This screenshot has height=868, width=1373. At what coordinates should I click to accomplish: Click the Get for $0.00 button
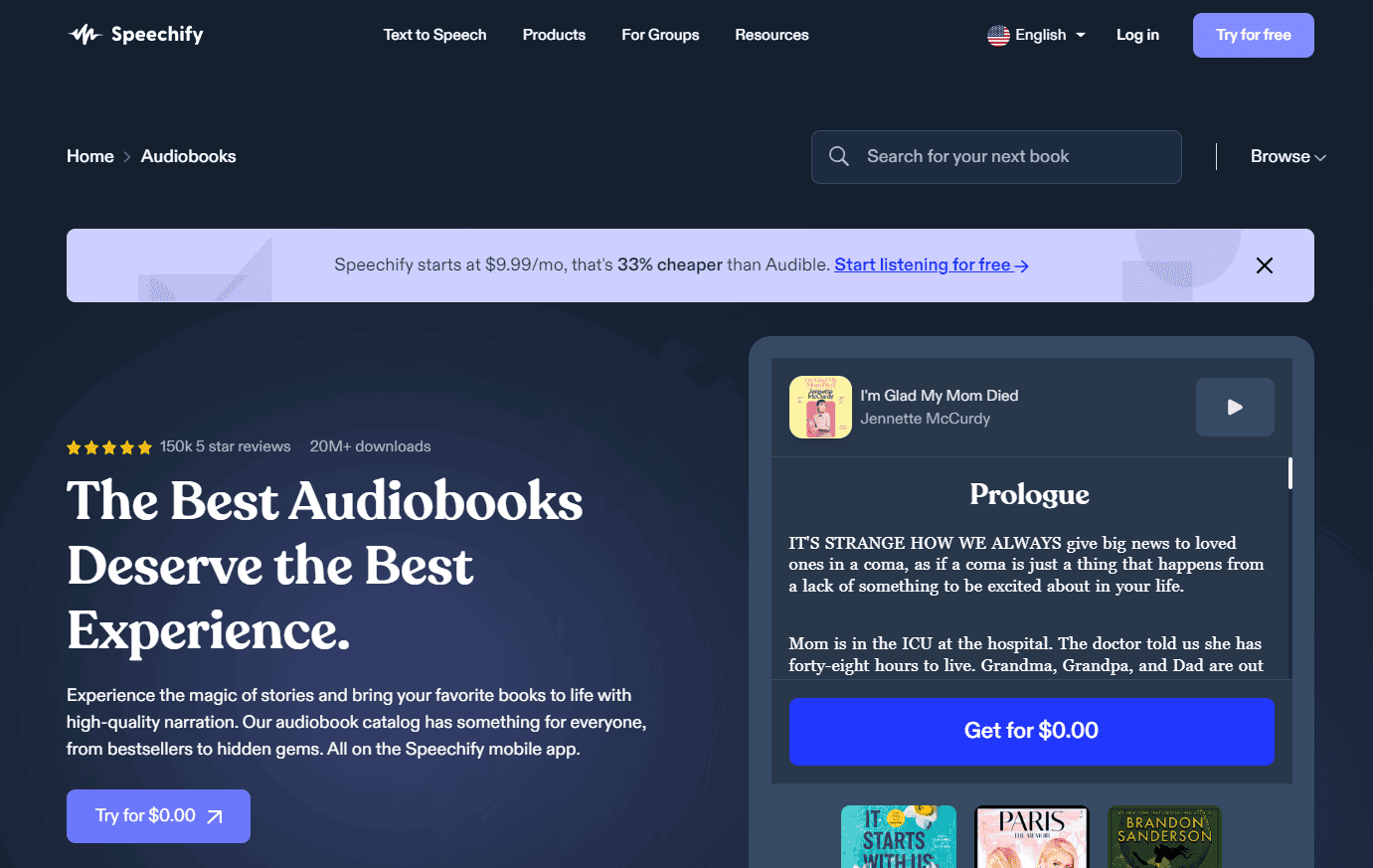[1031, 731]
